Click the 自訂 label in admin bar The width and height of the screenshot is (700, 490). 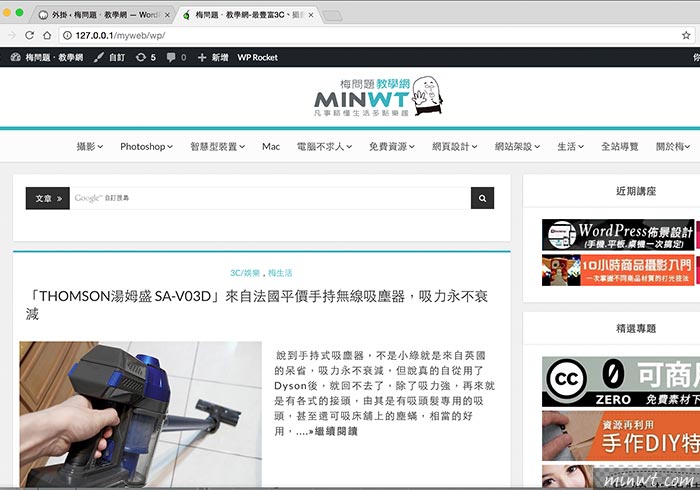coord(117,57)
